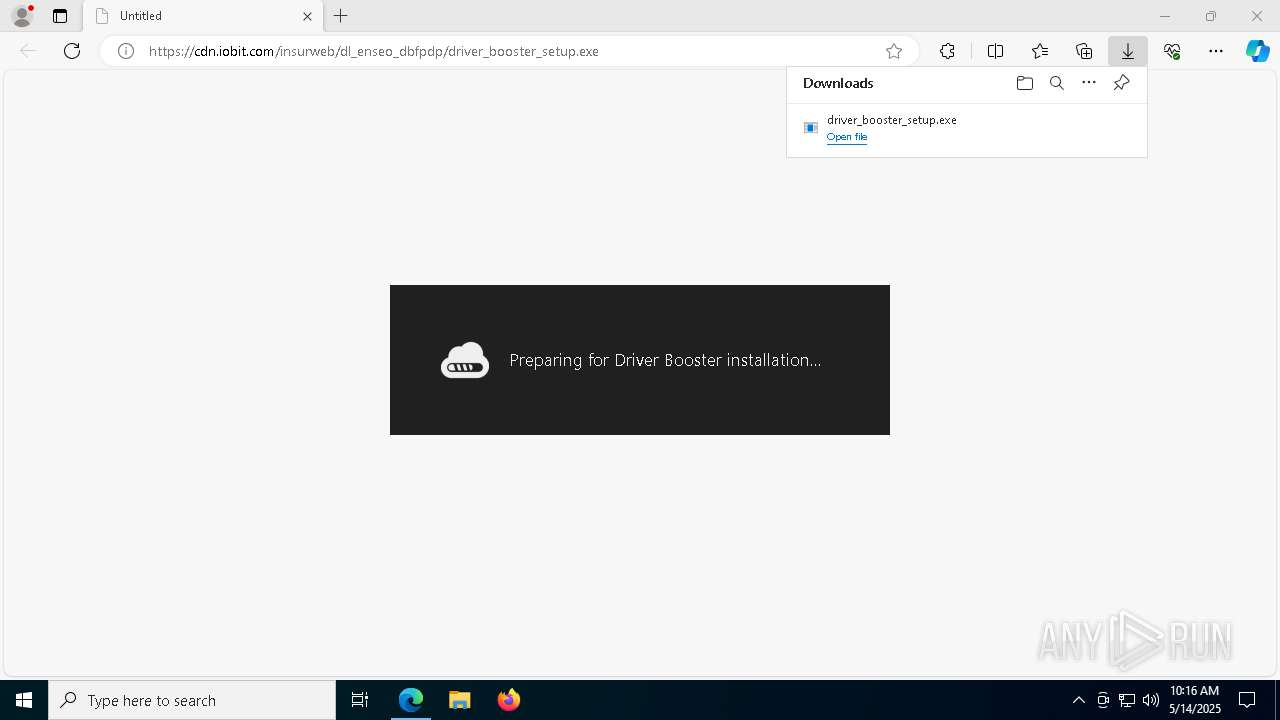Show hidden system tray icons

pos(1078,700)
